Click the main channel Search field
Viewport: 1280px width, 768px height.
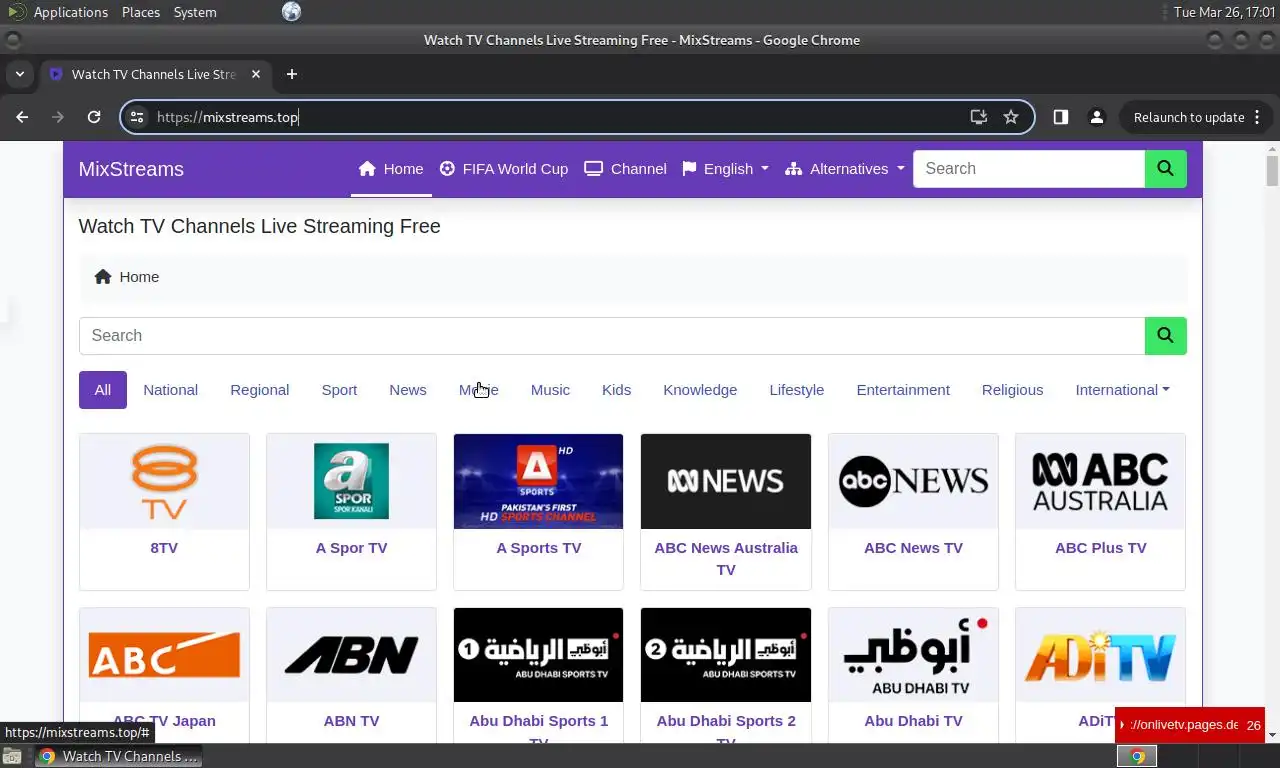612,336
